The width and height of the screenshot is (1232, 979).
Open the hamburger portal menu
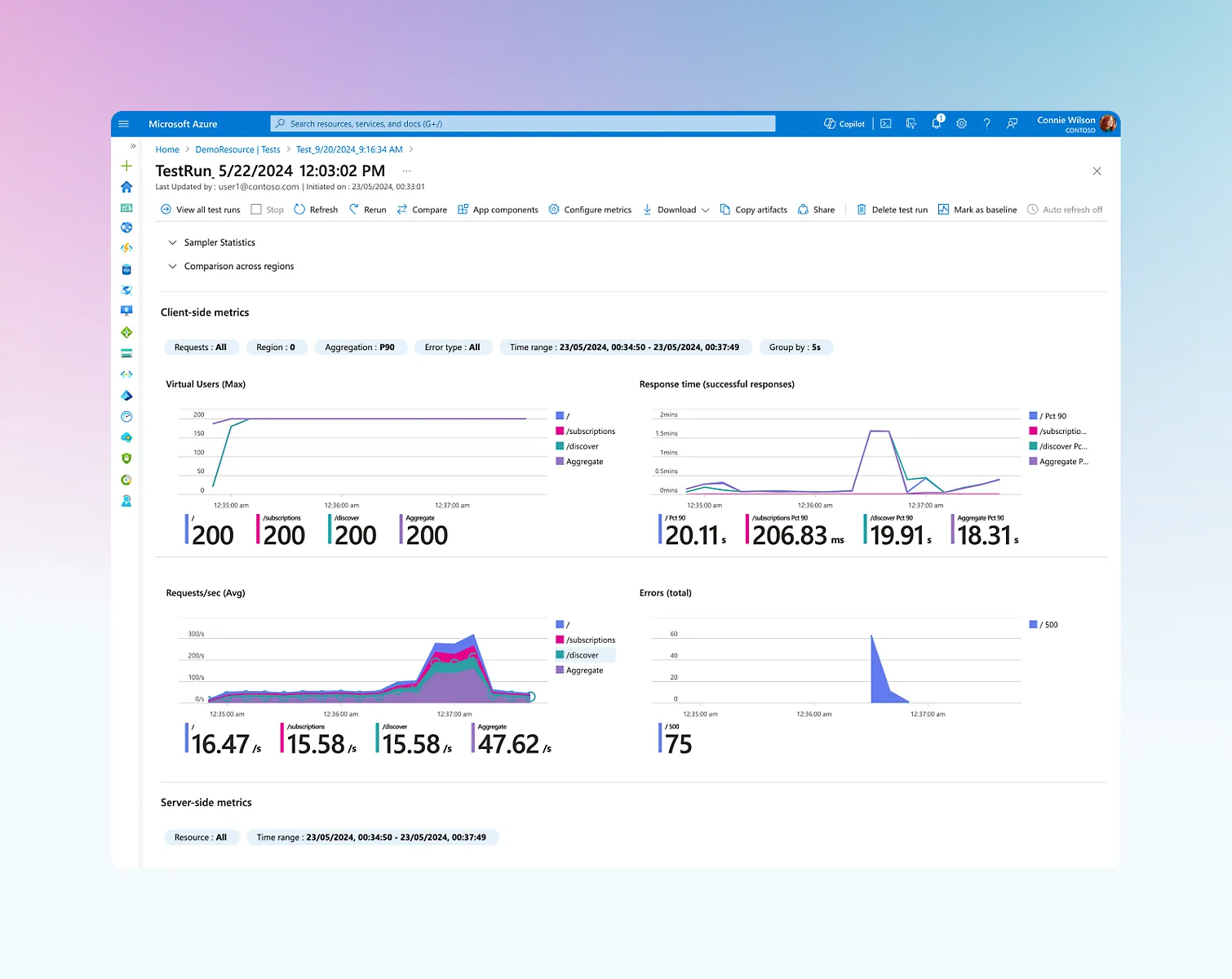click(x=124, y=124)
